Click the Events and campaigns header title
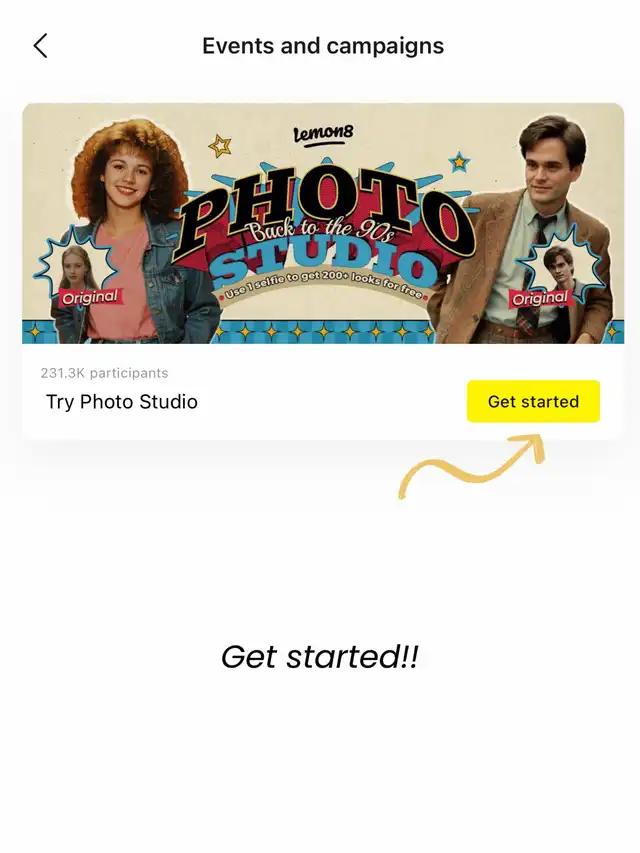This screenshot has height=853, width=640. point(323,46)
